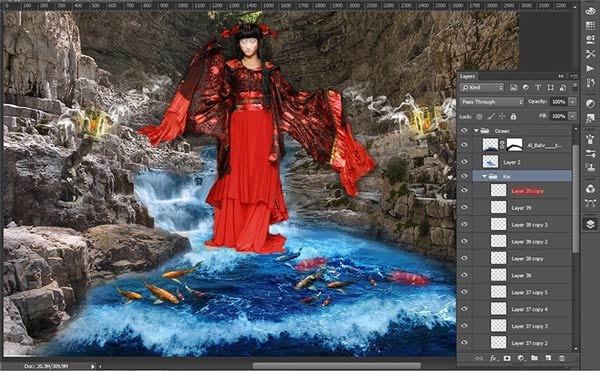Click the lock all padlock icon

coord(513,117)
